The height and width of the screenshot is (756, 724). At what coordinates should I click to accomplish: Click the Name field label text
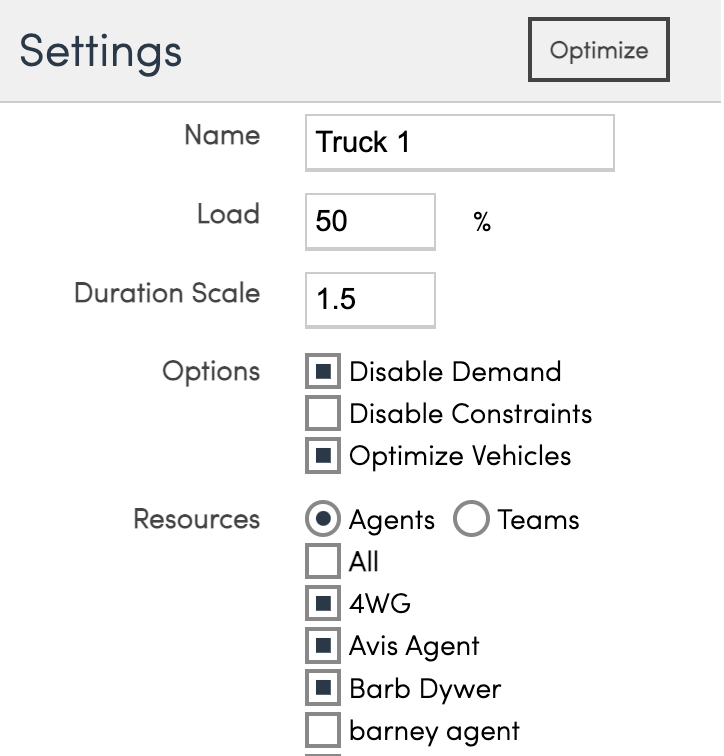222,135
